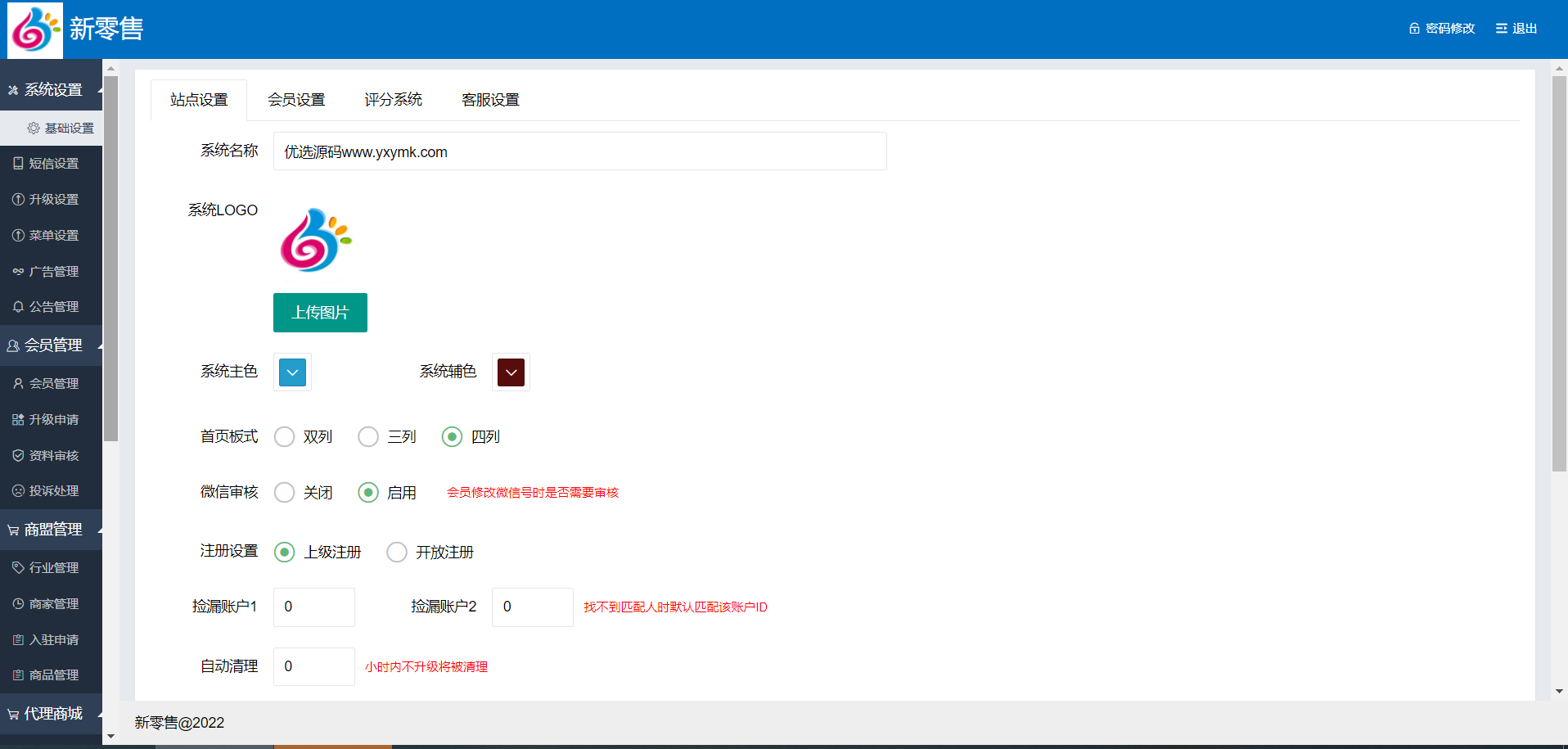Click the grid icon next to 升级申请

[18, 420]
